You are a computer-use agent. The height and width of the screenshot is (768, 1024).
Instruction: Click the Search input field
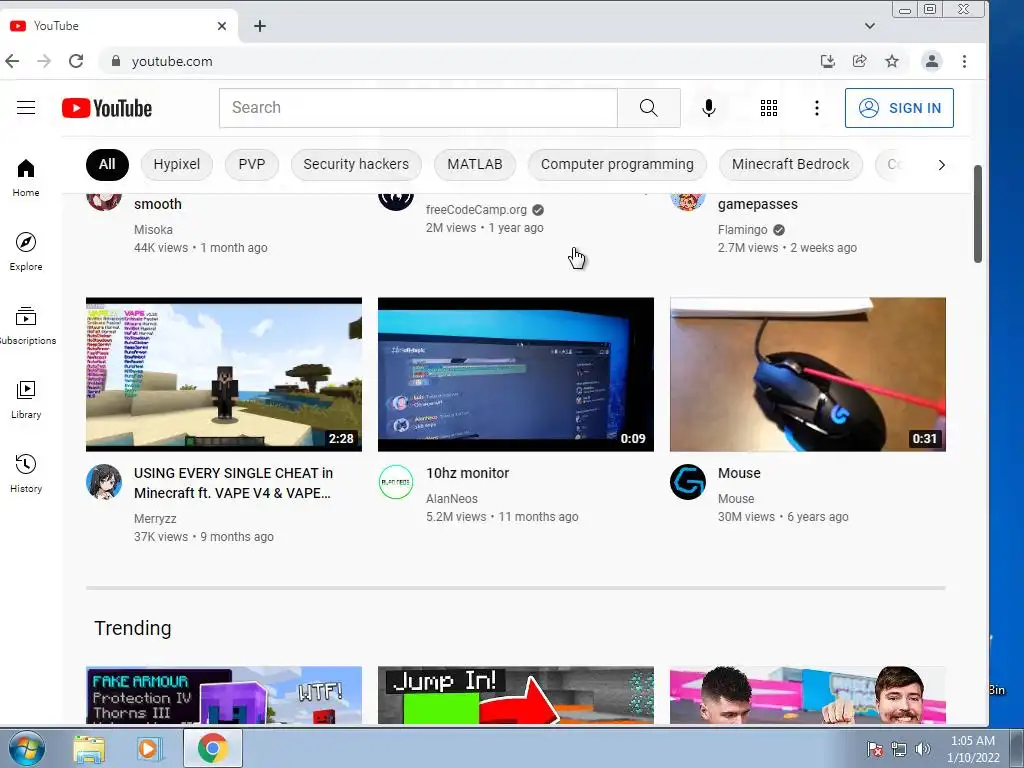[x=418, y=108]
